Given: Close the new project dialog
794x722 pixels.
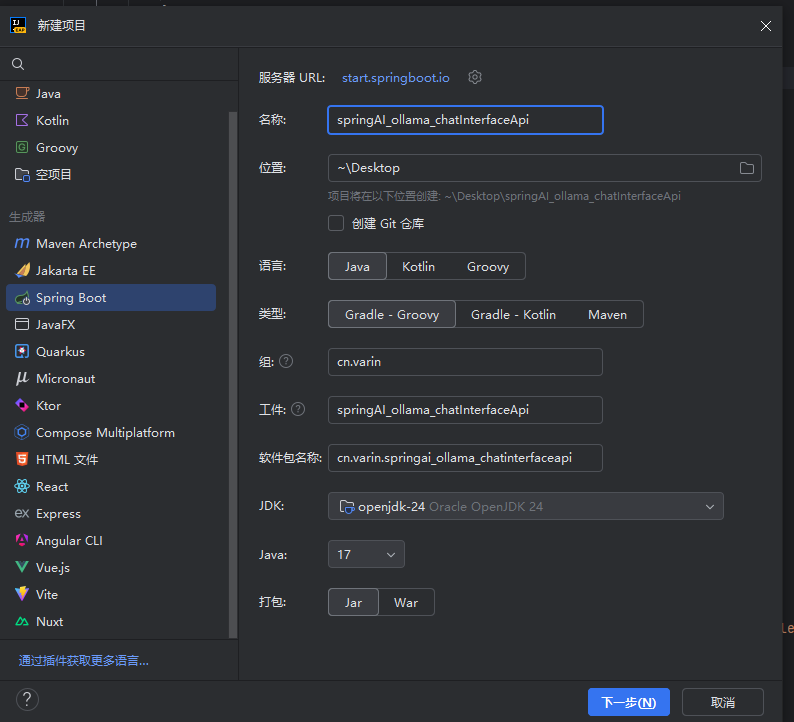Looking at the screenshot, I should point(766,26).
